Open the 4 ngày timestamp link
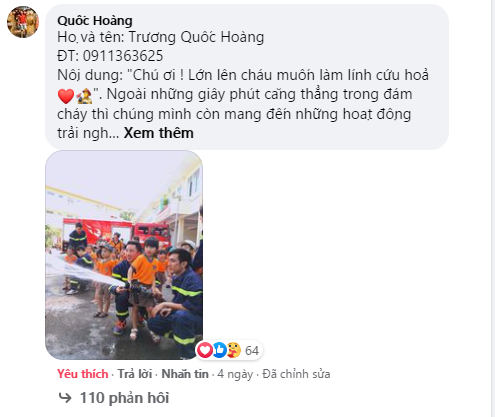495x417 pixels. pos(235,374)
